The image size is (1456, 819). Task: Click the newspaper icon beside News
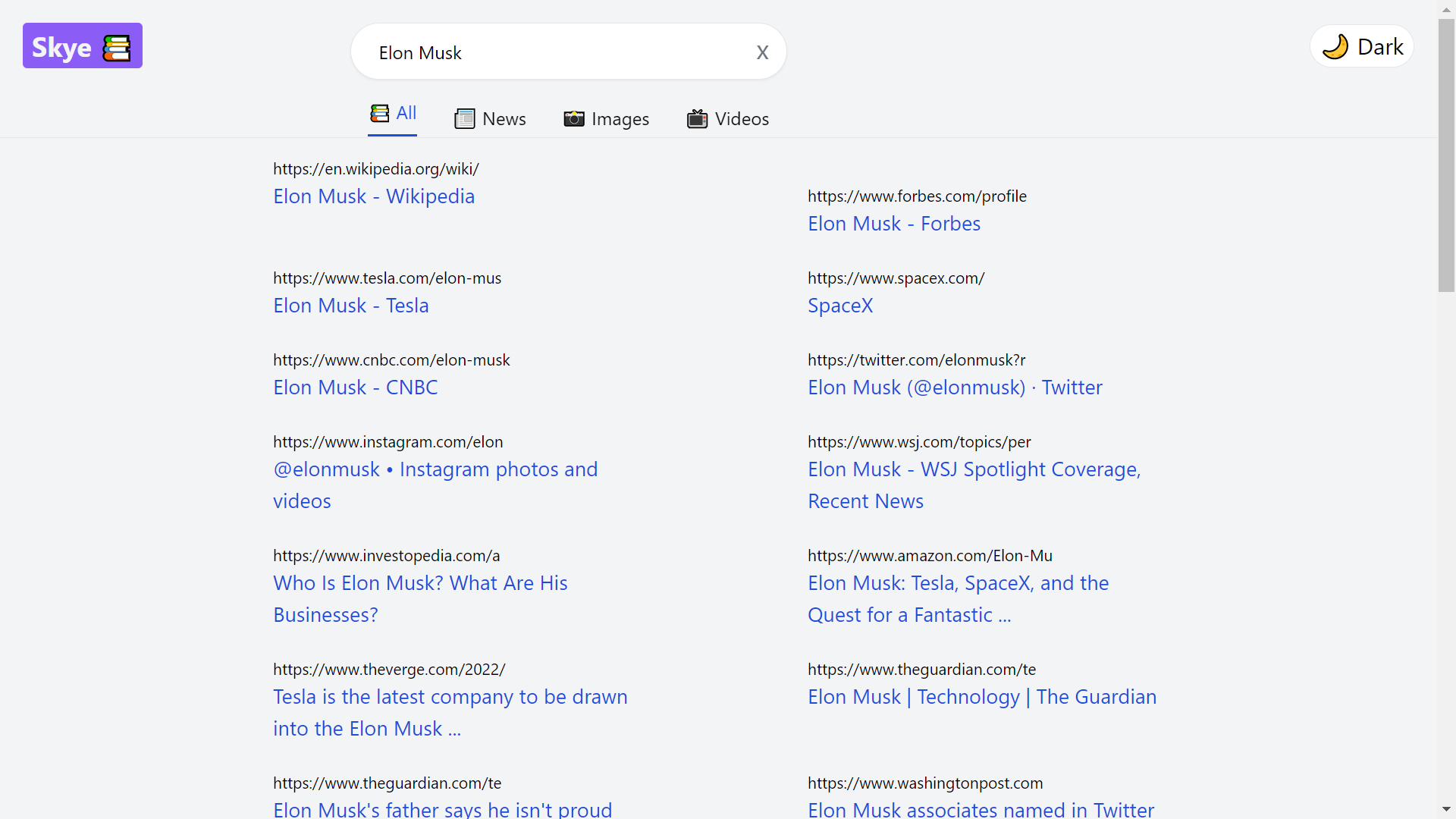pyautogui.click(x=465, y=119)
